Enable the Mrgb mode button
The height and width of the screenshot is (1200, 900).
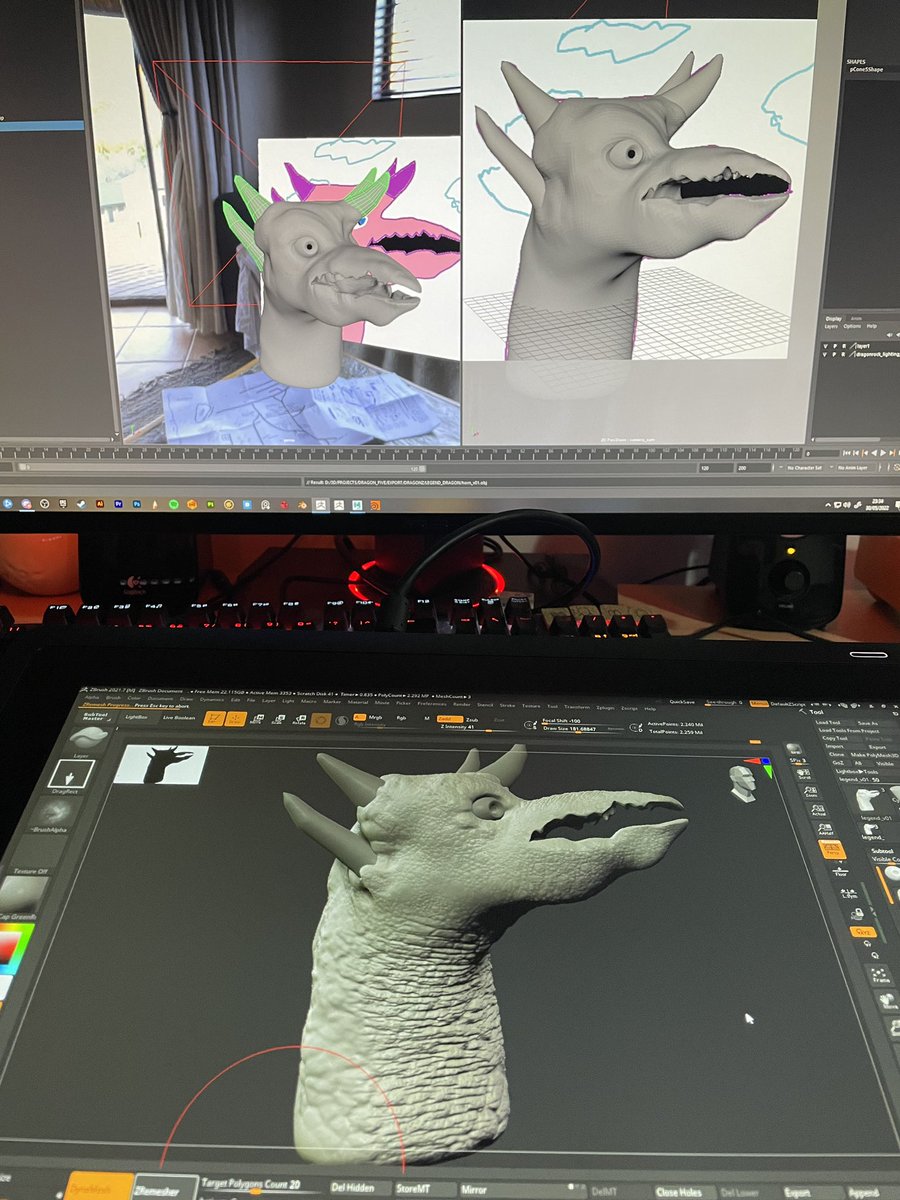[375, 717]
